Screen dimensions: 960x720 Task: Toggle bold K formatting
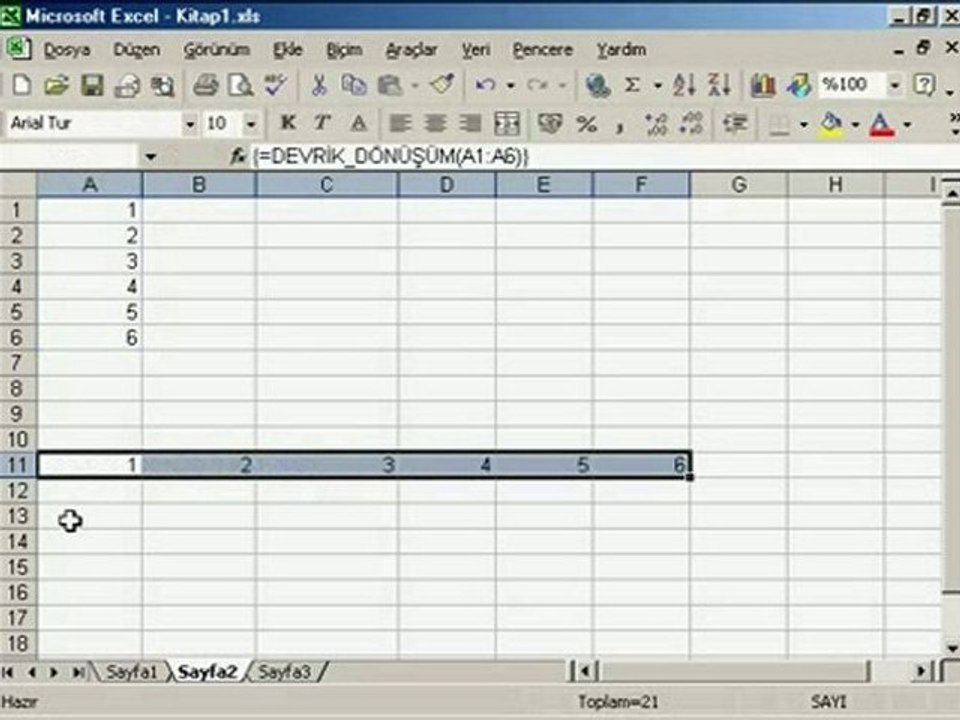click(288, 124)
